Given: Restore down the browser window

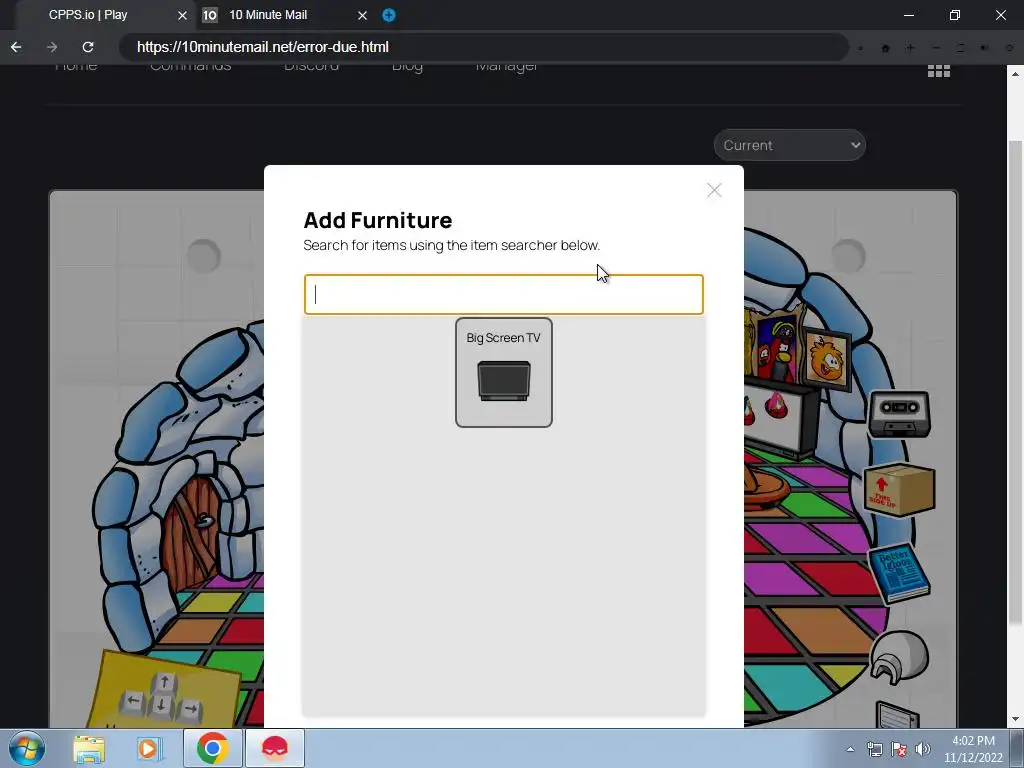Looking at the screenshot, I should click(955, 15).
